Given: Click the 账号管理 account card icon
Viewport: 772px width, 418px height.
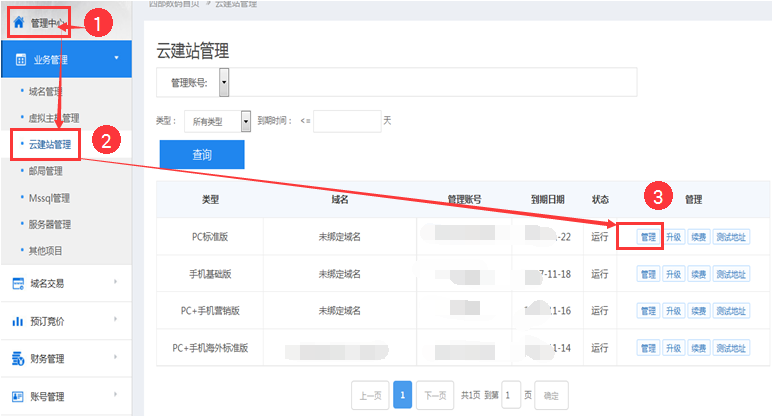Looking at the screenshot, I should point(17,397).
